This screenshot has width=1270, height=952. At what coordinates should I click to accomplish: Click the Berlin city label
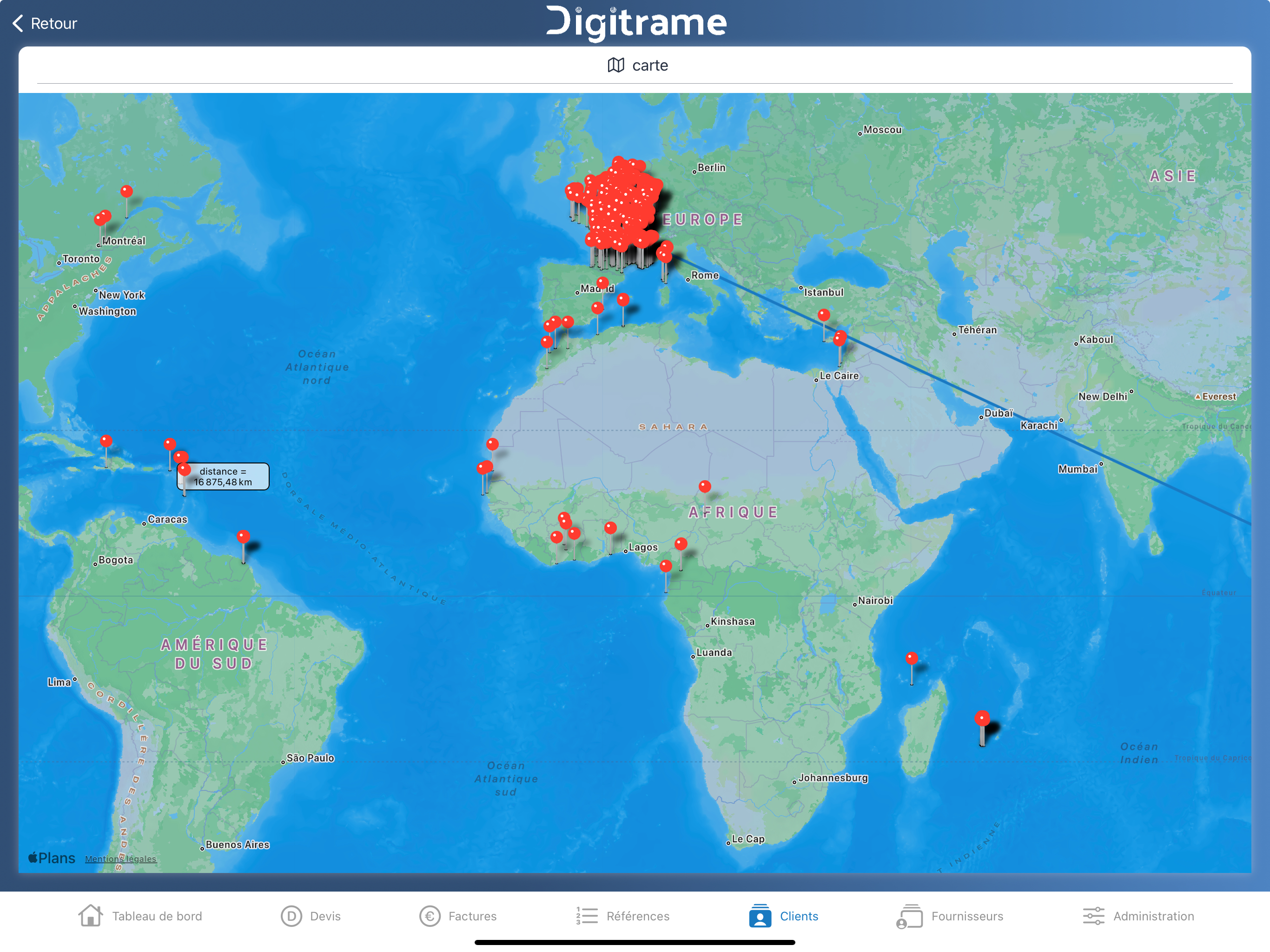(711, 168)
